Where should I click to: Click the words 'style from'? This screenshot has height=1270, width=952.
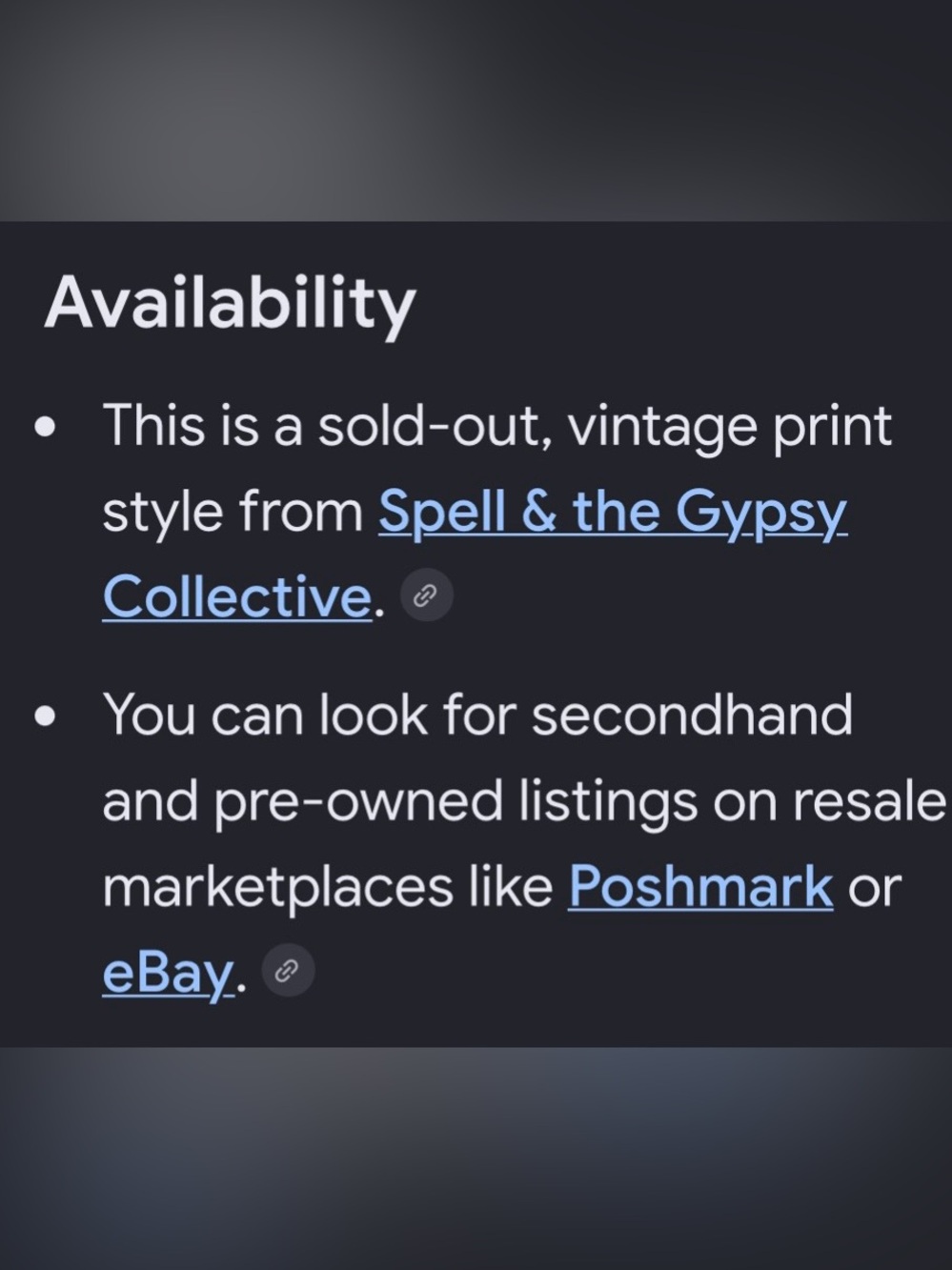pos(233,511)
